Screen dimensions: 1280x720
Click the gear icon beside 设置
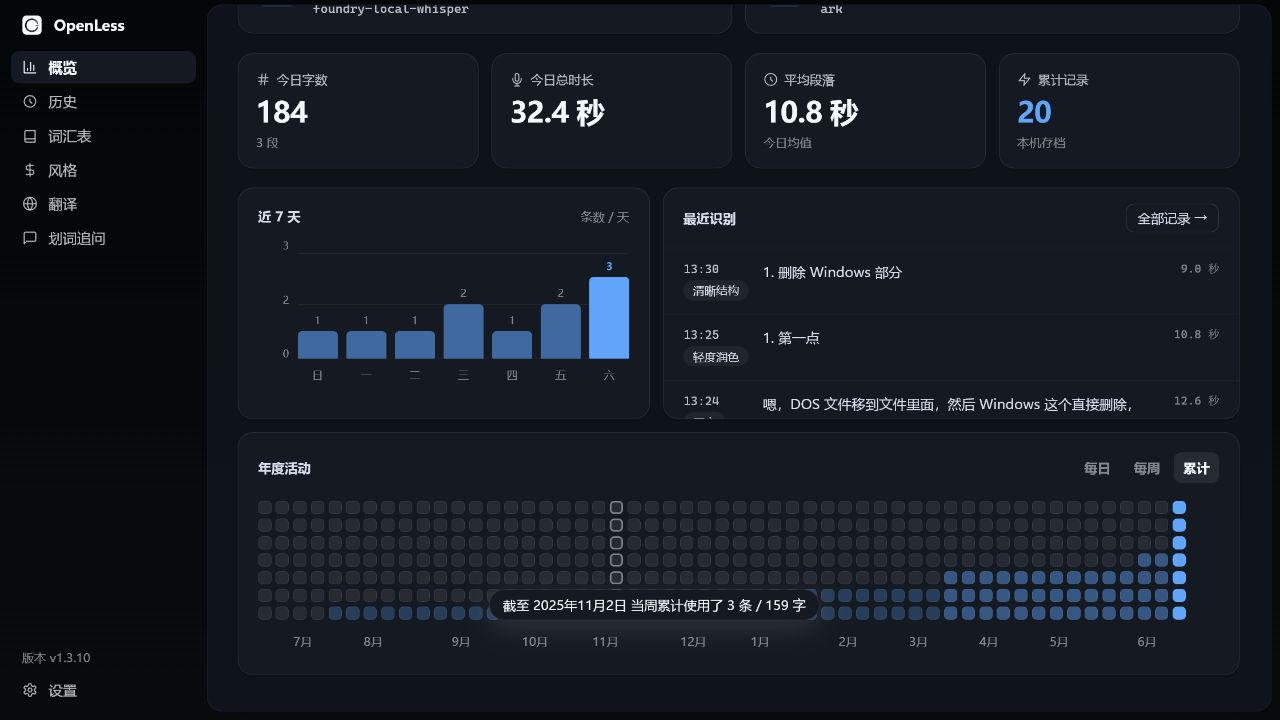30,690
